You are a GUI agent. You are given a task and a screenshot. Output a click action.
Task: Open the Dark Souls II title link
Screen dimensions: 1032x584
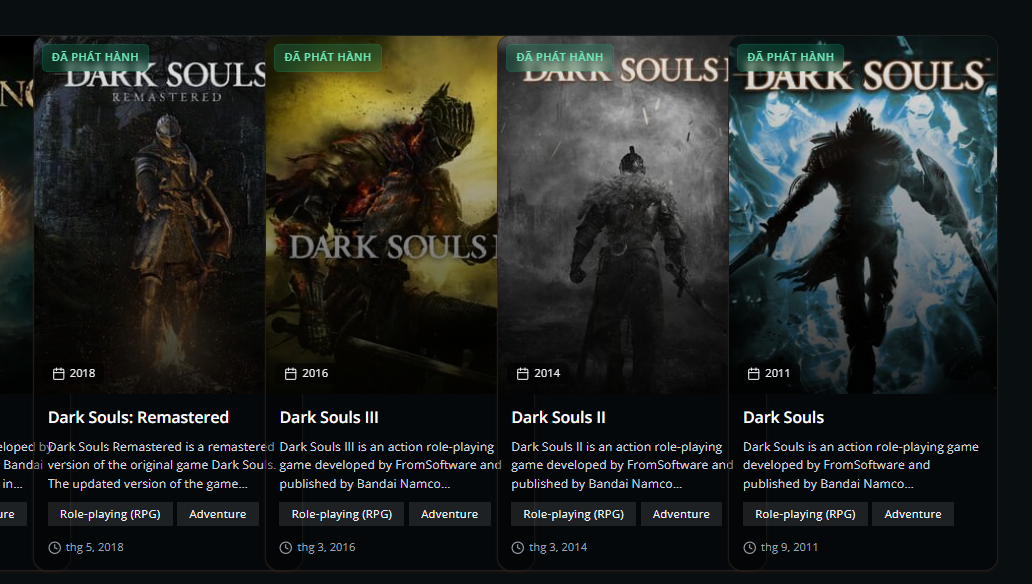(558, 417)
